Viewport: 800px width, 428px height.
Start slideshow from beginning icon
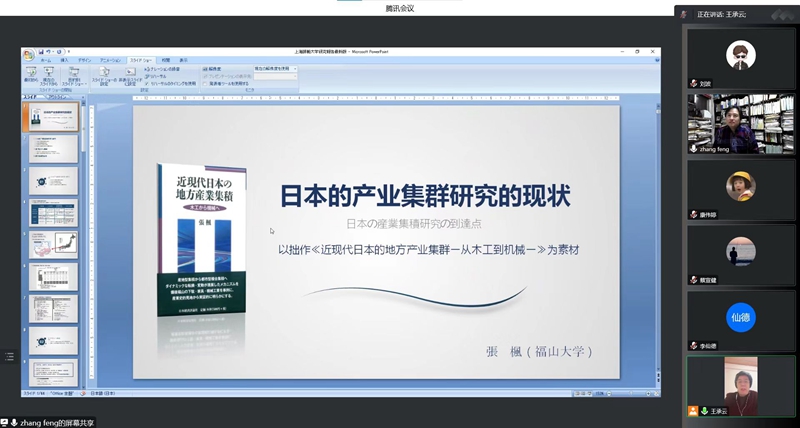[x=31, y=73]
